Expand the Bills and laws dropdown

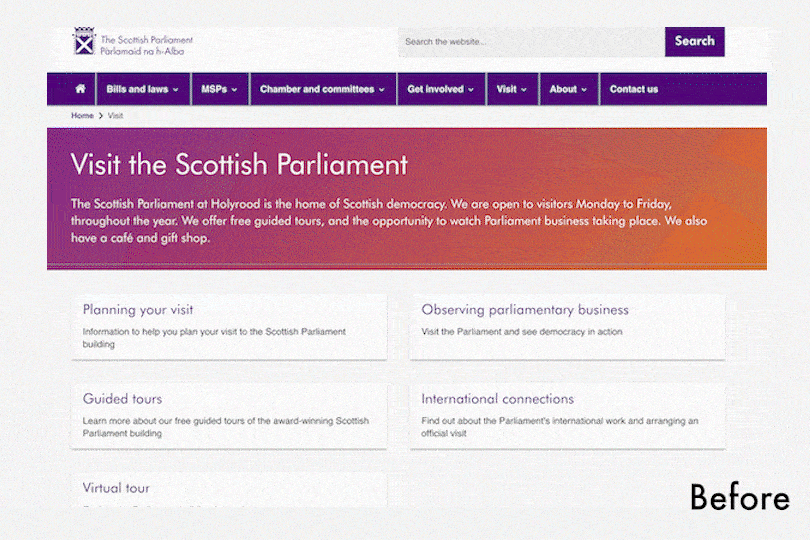point(142,89)
